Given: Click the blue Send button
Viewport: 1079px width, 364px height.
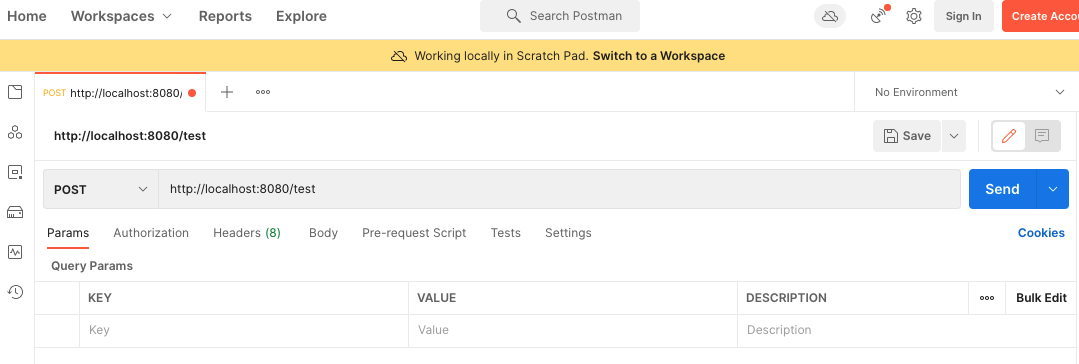Looking at the screenshot, I should pyautogui.click(x=1003, y=189).
